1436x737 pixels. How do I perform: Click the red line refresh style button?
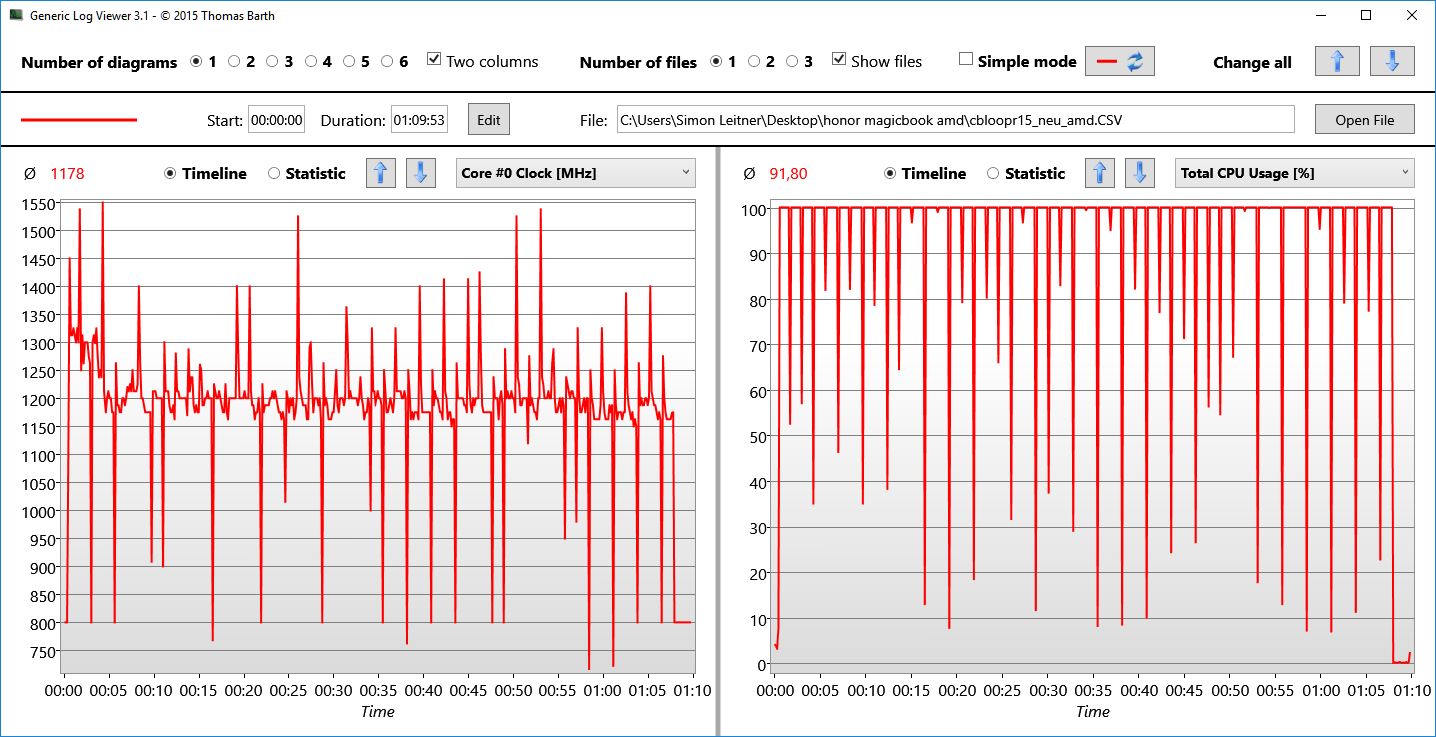tap(1120, 61)
